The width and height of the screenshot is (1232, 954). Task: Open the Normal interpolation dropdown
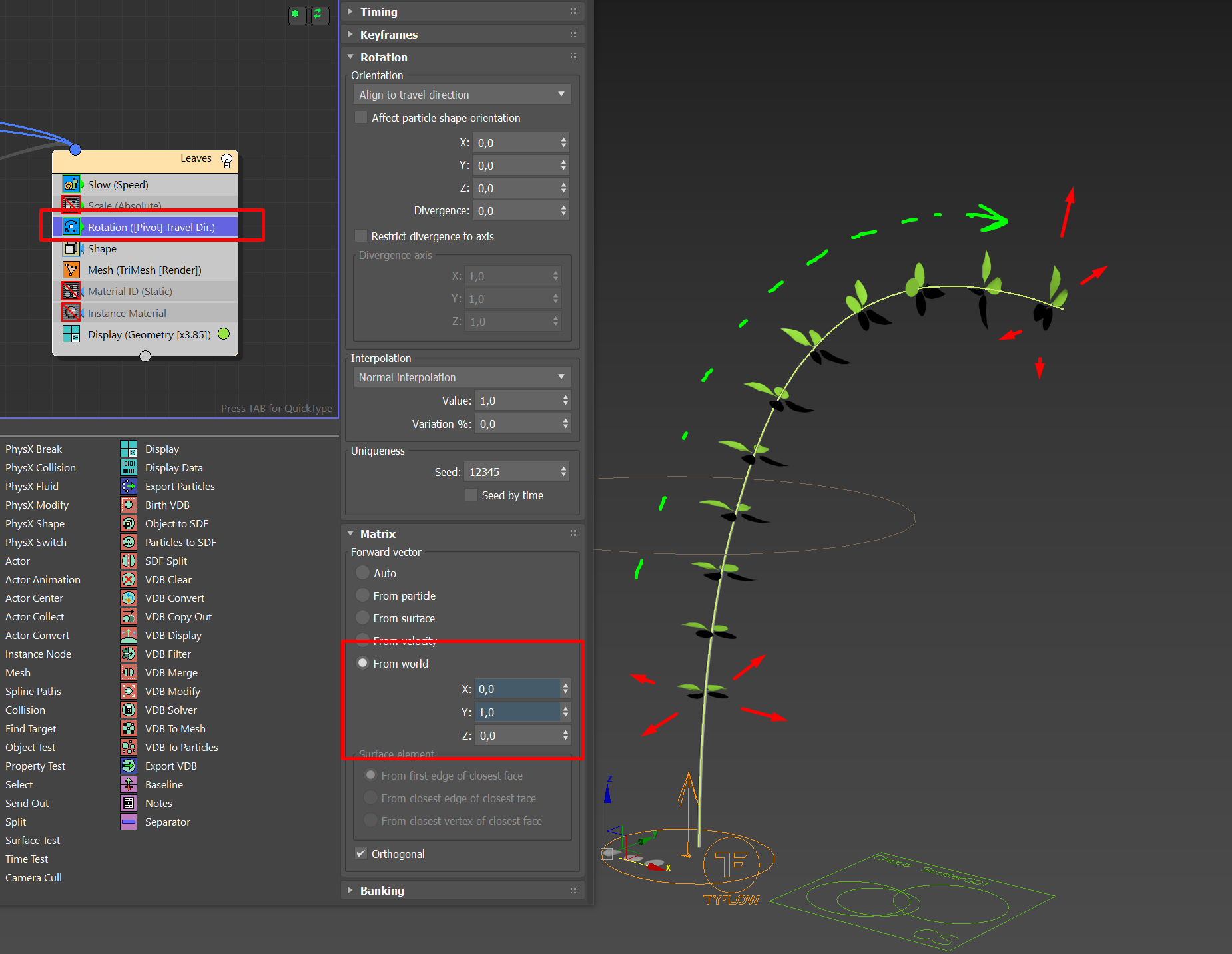click(x=462, y=377)
